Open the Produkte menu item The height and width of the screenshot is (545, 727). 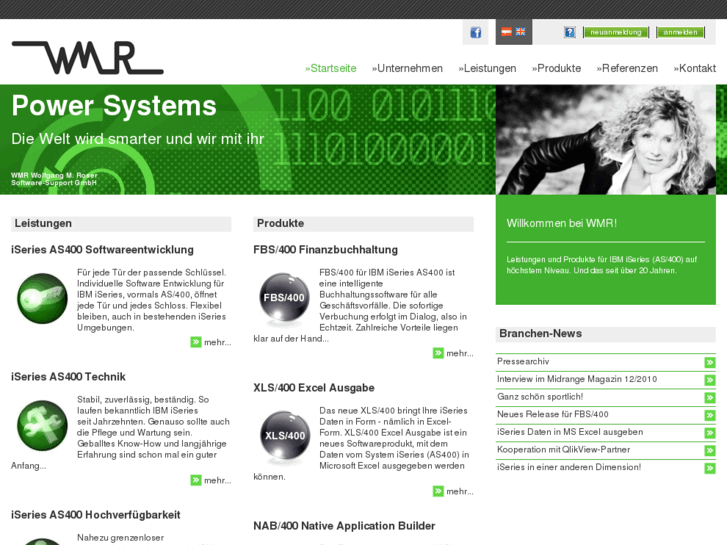pyautogui.click(x=556, y=68)
